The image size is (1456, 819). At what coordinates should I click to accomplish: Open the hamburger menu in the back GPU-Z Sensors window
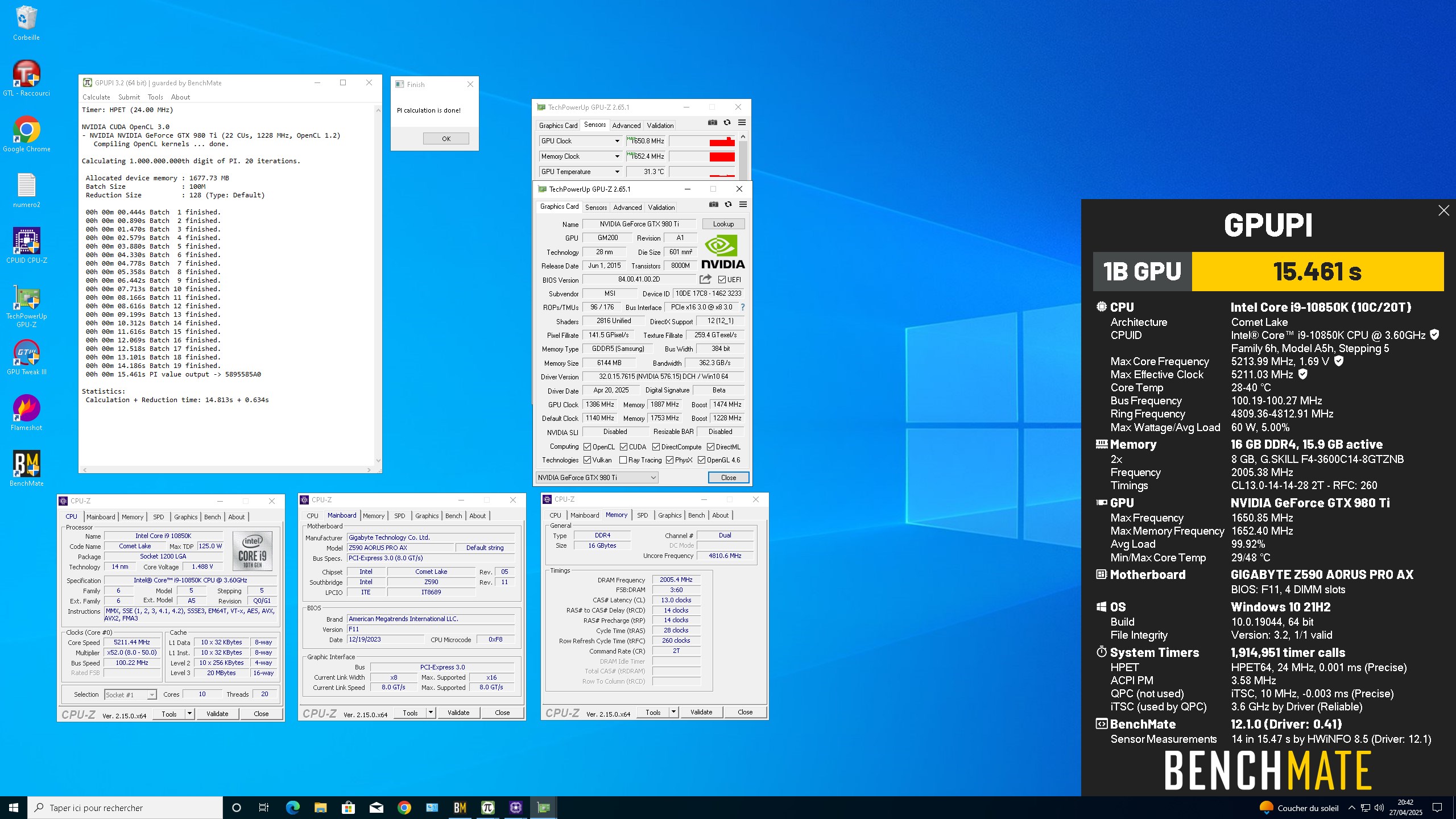coord(742,122)
